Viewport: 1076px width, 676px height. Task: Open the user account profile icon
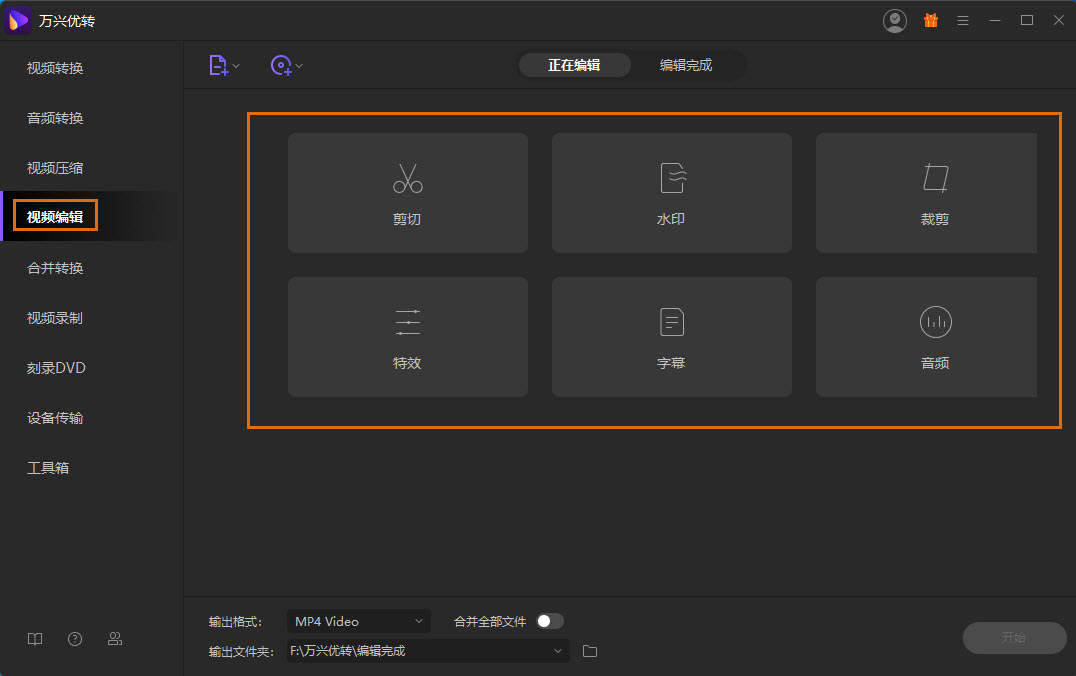[x=895, y=20]
